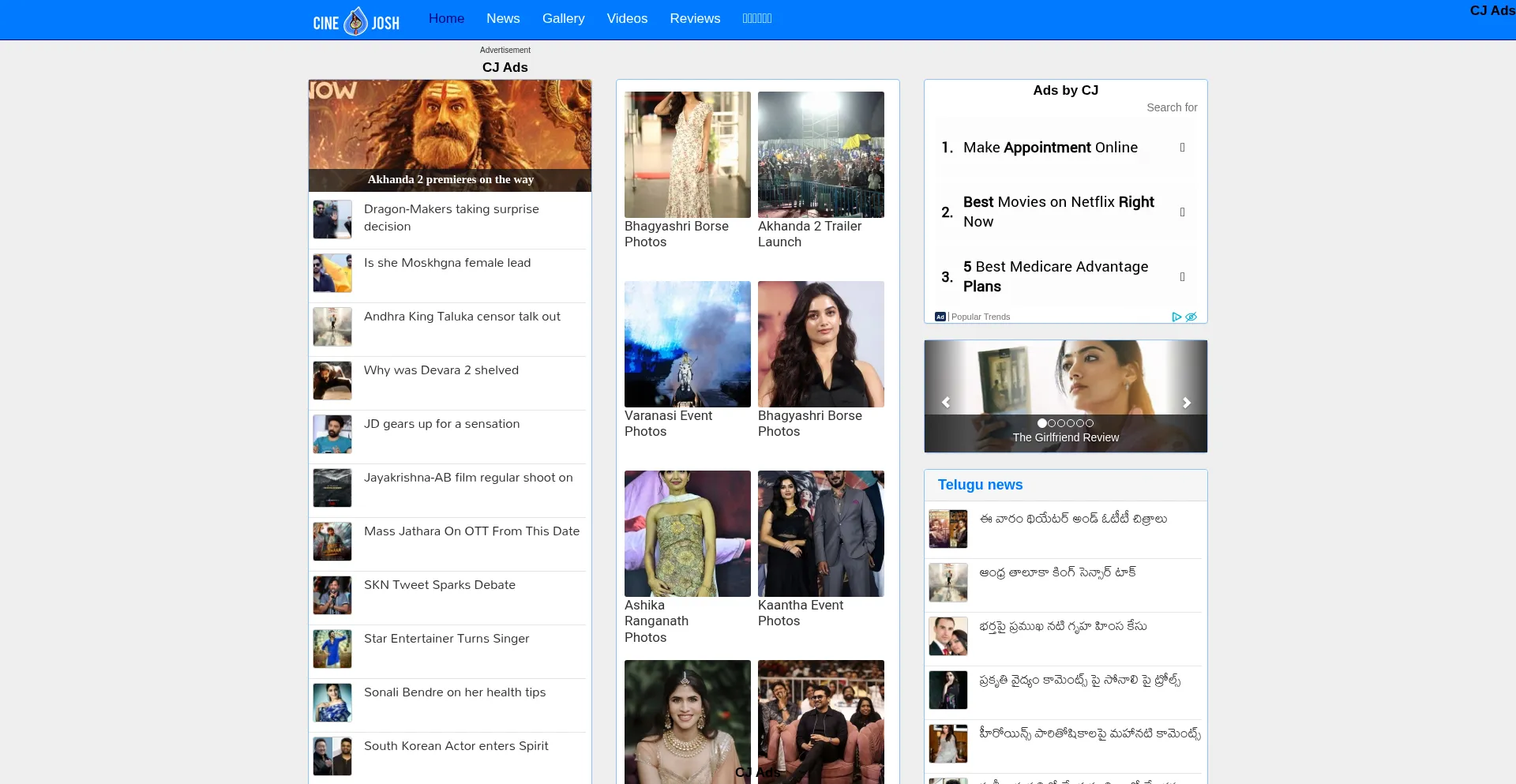1516x784 pixels.
Task: Open the Reviews menu item
Action: (695, 18)
